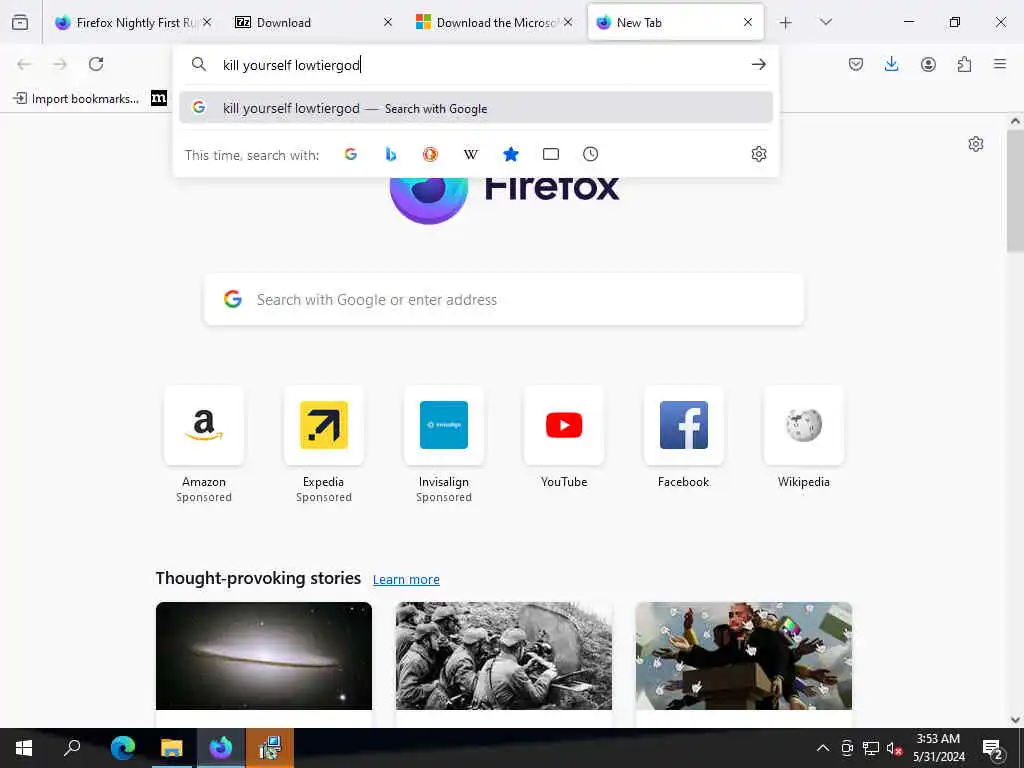Click Learn more link beside stories heading
Viewport: 1024px width, 768px height.
coord(406,579)
